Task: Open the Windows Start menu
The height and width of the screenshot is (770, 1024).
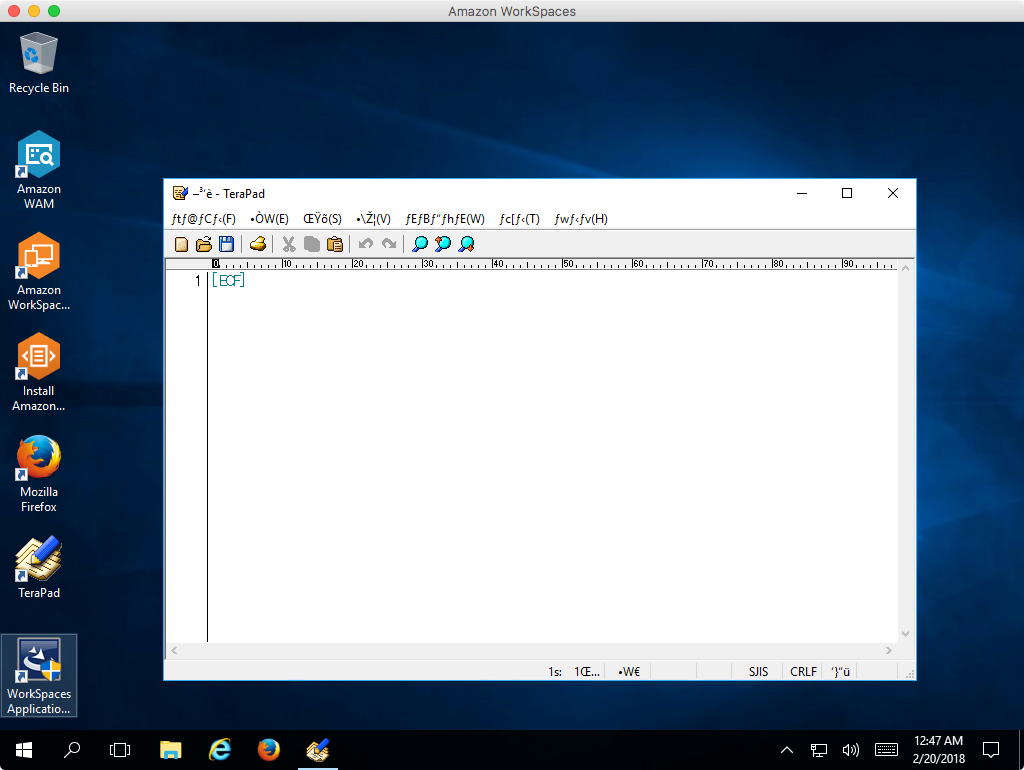Action: pos(22,750)
